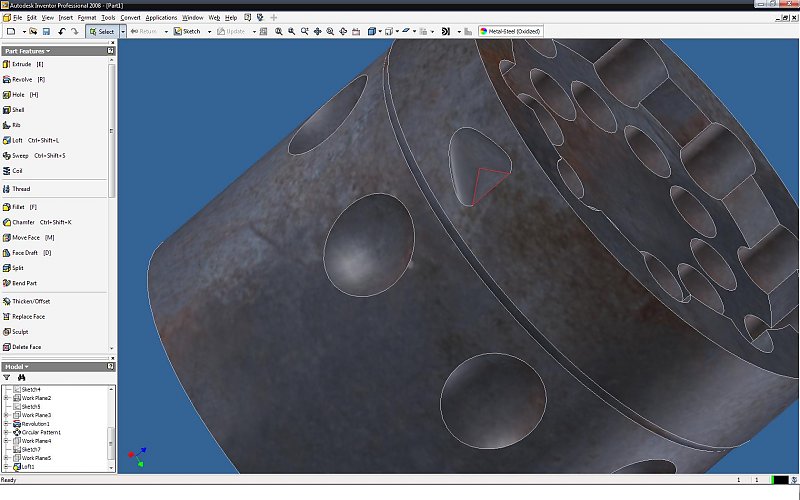Image resolution: width=800 pixels, height=500 pixels.
Task: Click the Sweep tool
Action: pyautogui.click(x=19, y=155)
